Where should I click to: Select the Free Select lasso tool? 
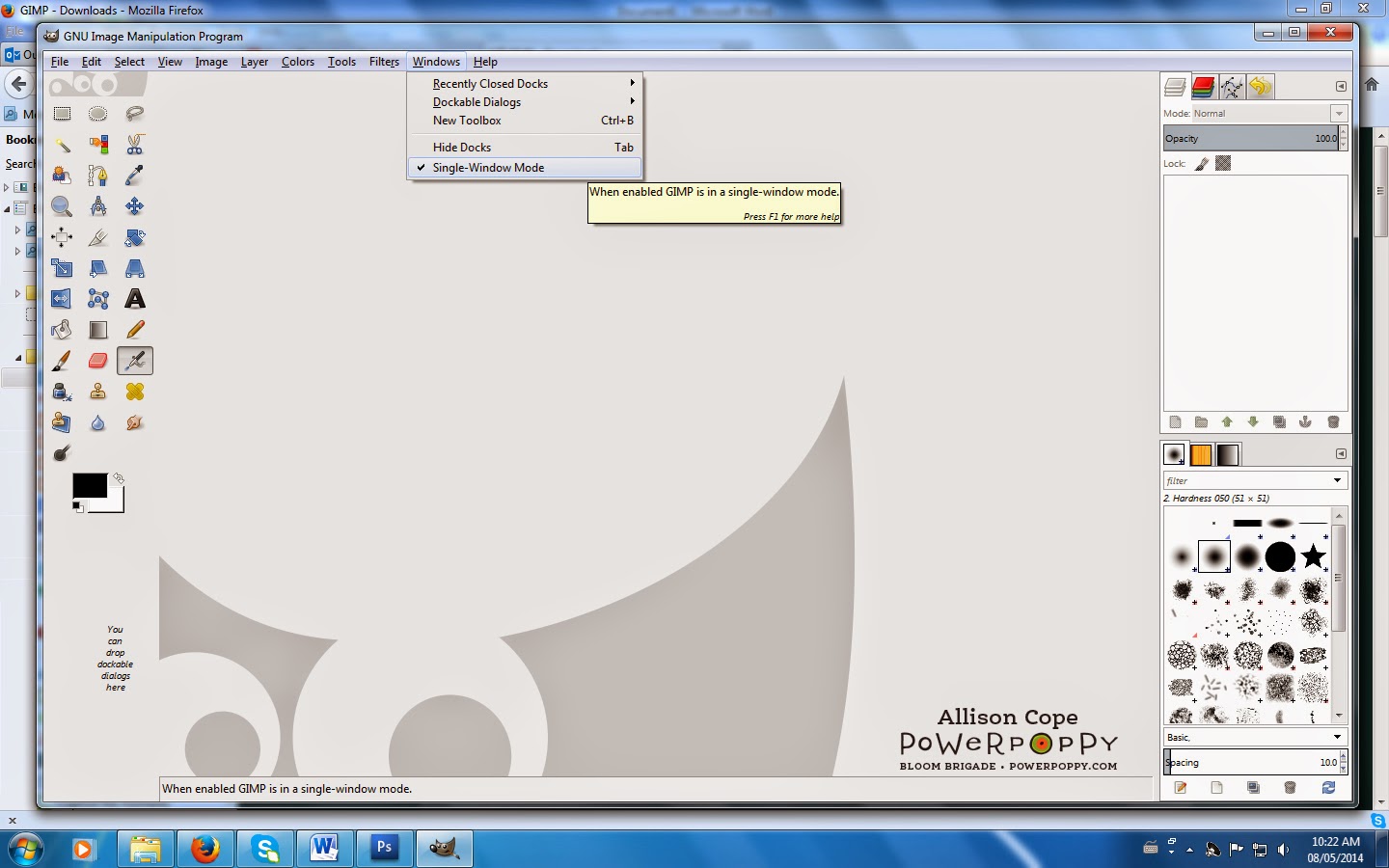[135, 114]
